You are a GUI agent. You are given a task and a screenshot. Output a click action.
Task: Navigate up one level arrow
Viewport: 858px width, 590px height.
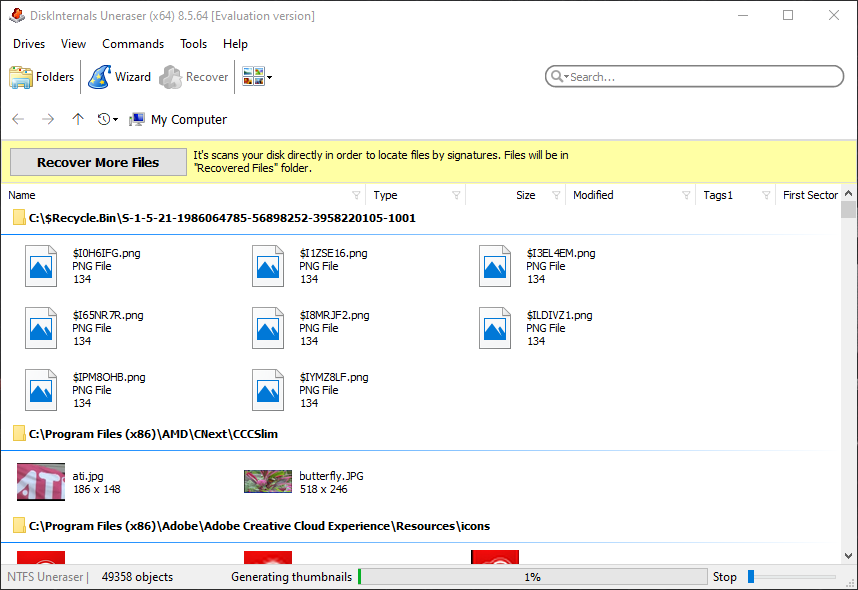coord(78,119)
